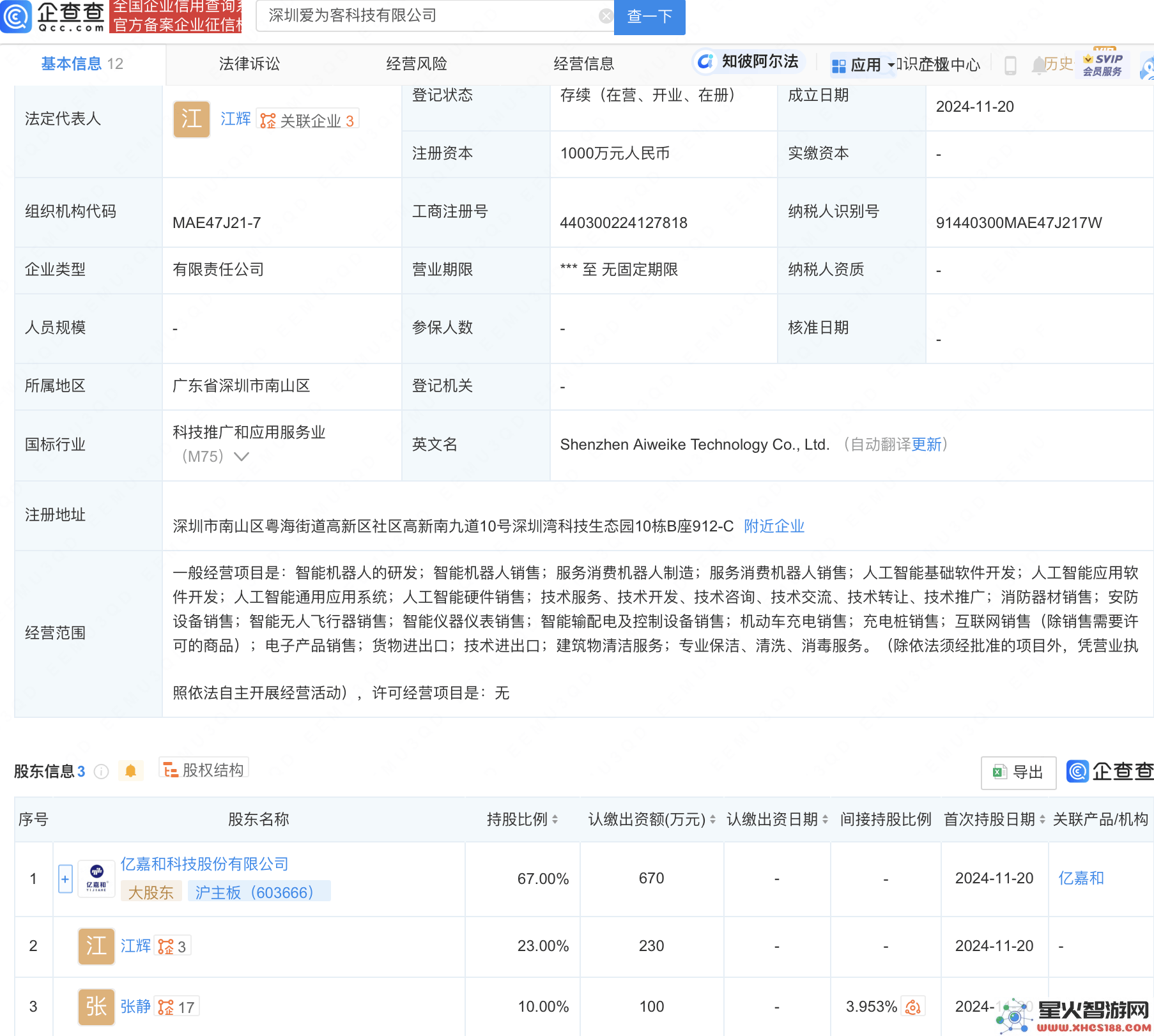Click the 查一下 search button
The height and width of the screenshot is (1036, 1154).
649,16
